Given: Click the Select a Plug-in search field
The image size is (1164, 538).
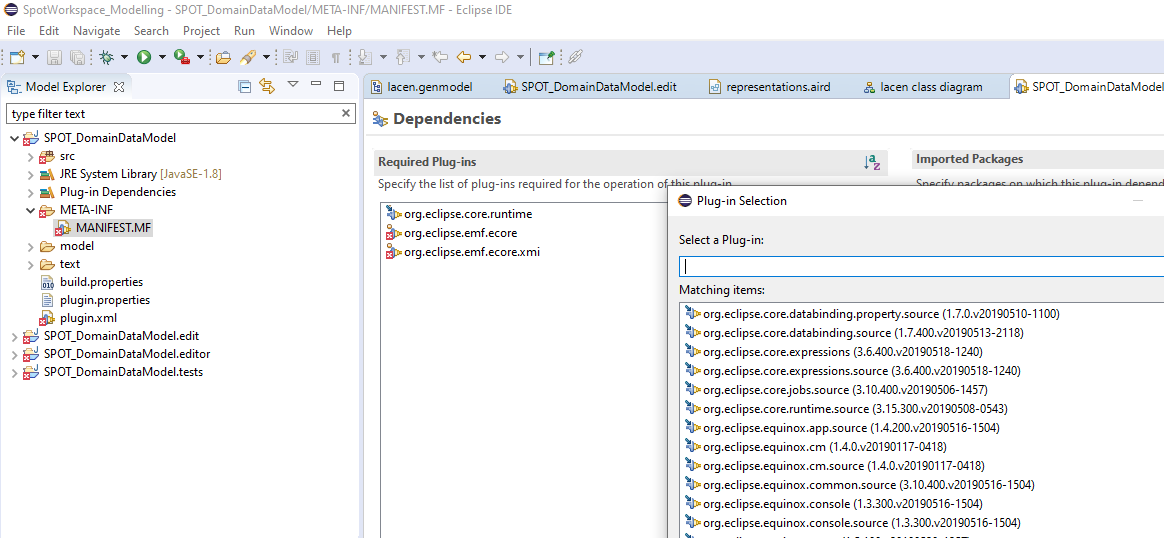Looking at the screenshot, I should tap(921, 266).
